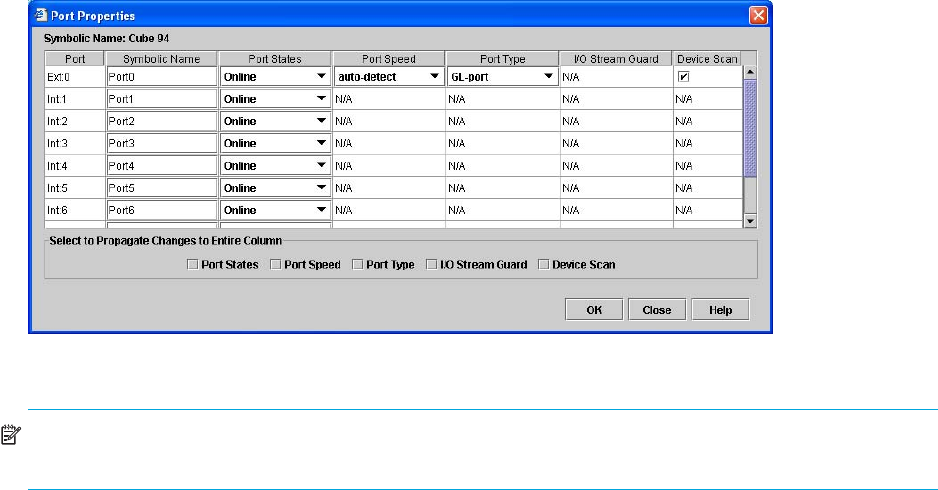Toggle Device Scan checkbox for Ext:0
938x490 pixels.
pyautogui.click(x=682, y=76)
